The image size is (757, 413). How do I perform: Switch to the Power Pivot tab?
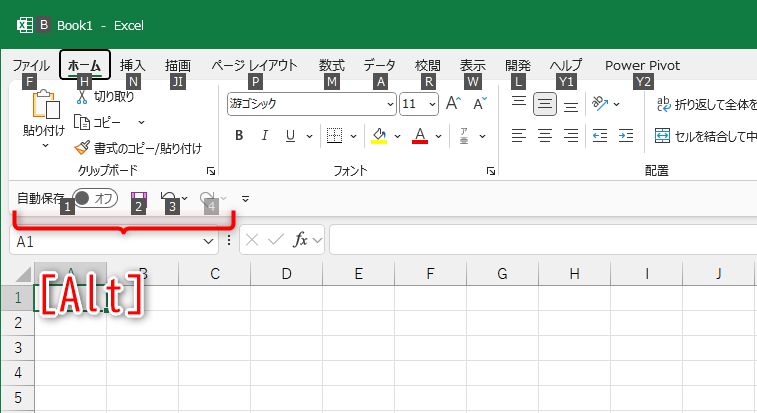pyautogui.click(x=643, y=65)
